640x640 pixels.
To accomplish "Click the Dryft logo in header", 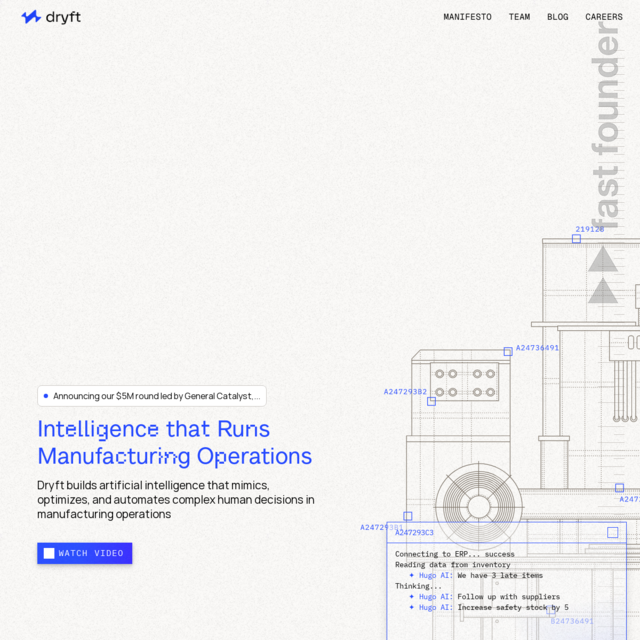I will pyautogui.click(x=51, y=17).
